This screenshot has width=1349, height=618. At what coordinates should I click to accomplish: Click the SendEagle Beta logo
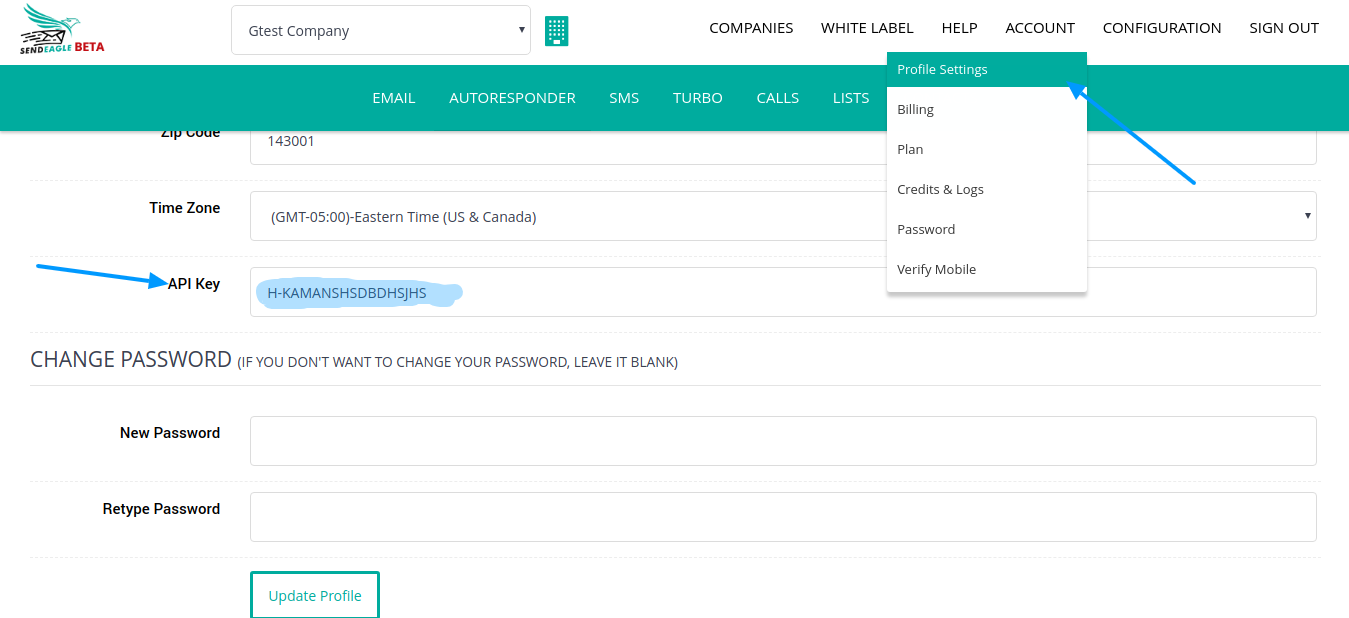pyautogui.click(x=62, y=29)
